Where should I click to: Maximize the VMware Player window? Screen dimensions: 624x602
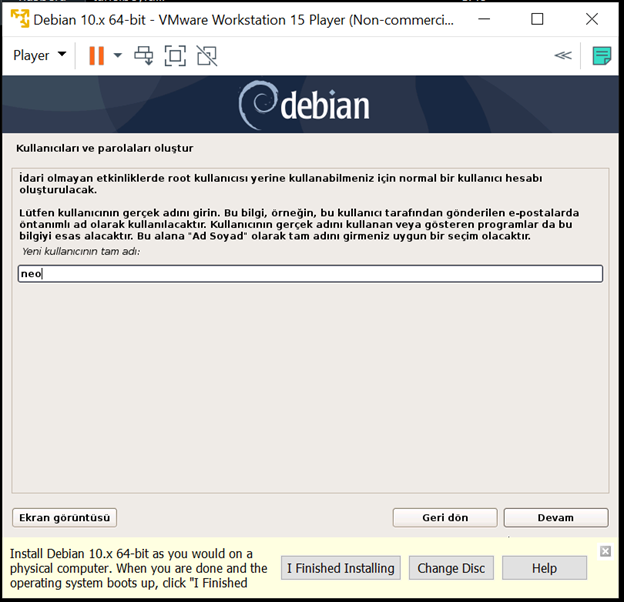[x=537, y=19]
